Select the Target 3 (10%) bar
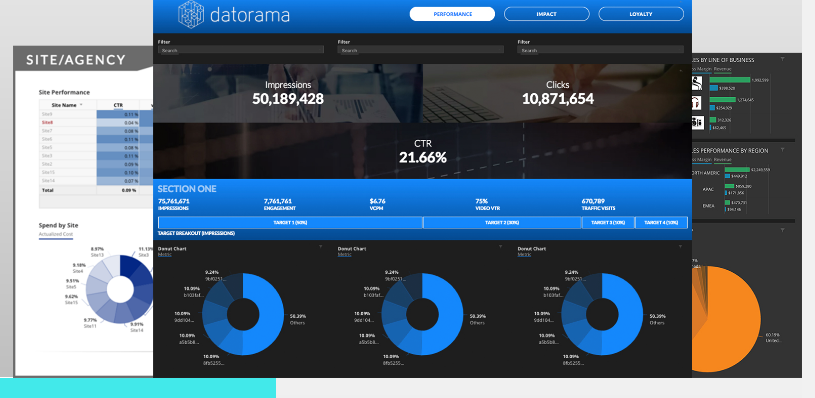Screen dimensions: 815x398 (608, 222)
